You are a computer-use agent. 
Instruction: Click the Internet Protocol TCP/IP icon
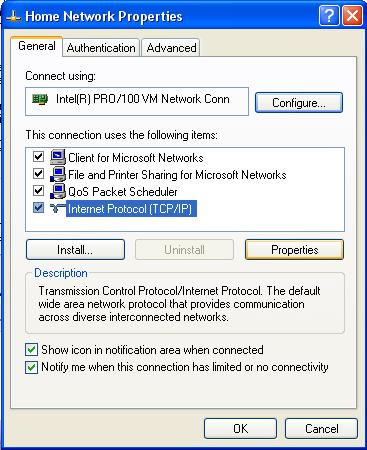coord(58,208)
